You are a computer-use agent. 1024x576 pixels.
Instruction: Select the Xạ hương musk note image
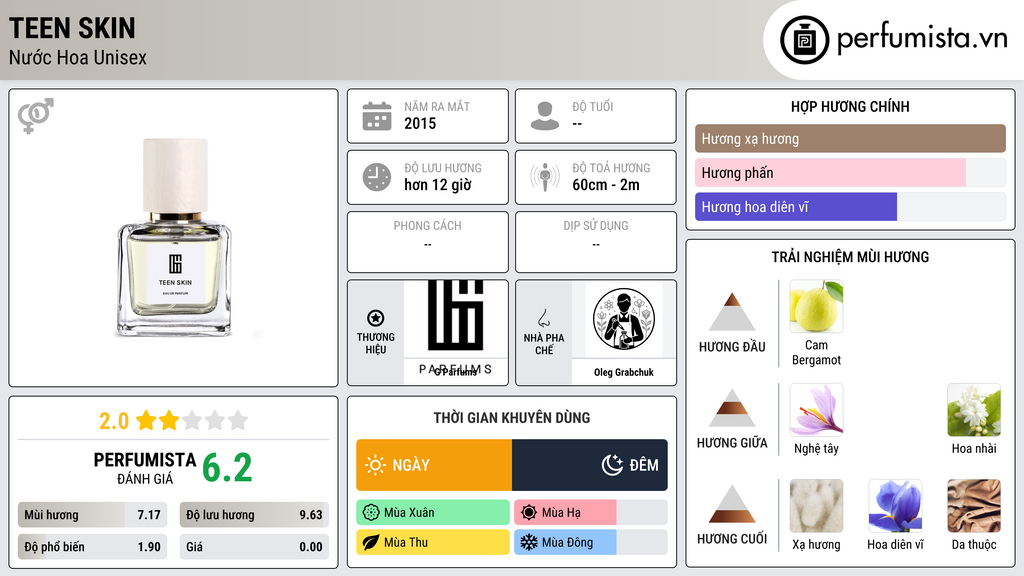816,505
